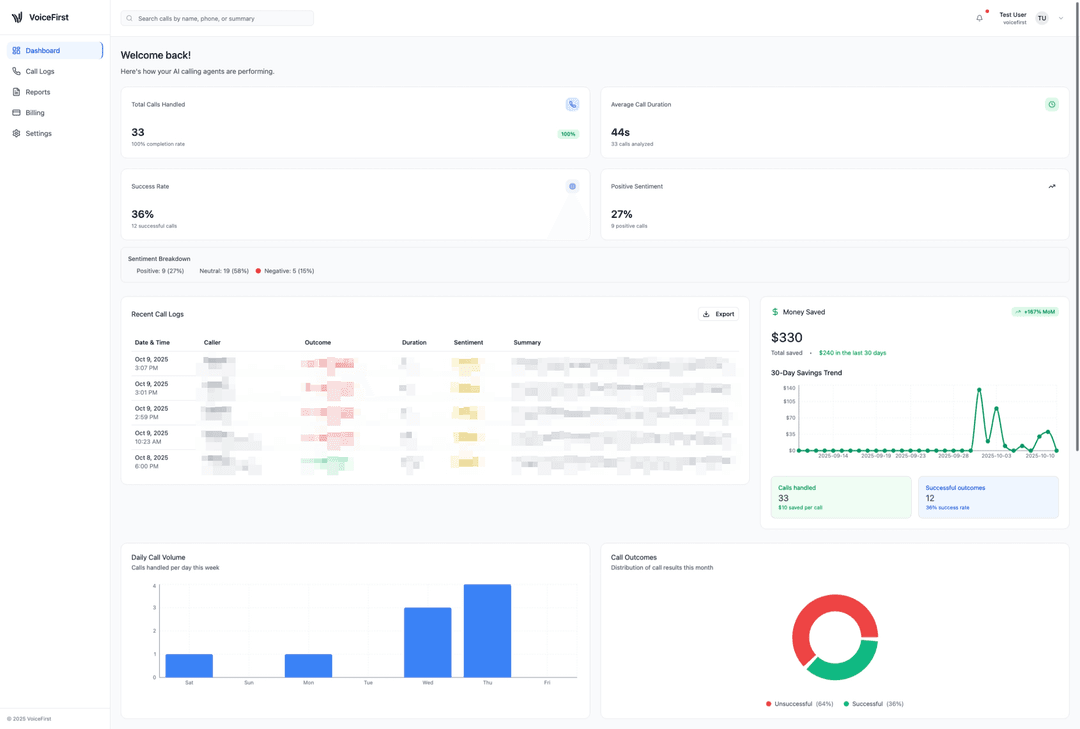This screenshot has height=729, width=1080.
Task: Select Dashboard in the sidebar menu
Action: (42, 50)
